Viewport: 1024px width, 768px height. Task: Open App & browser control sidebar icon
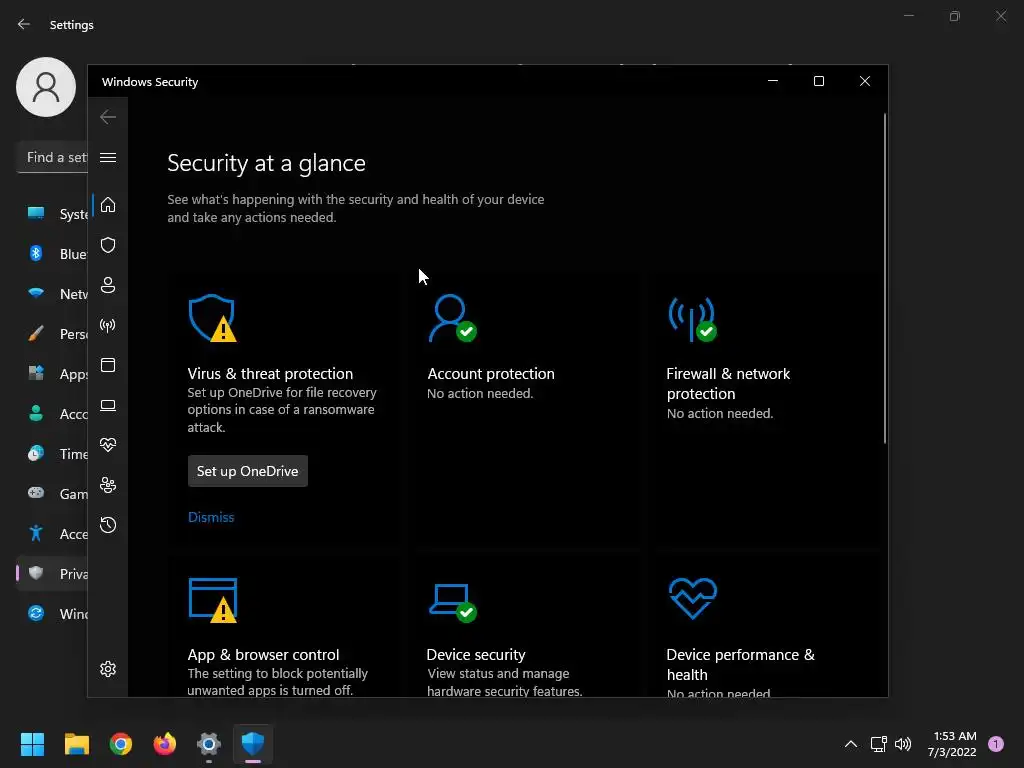(108, 365)
